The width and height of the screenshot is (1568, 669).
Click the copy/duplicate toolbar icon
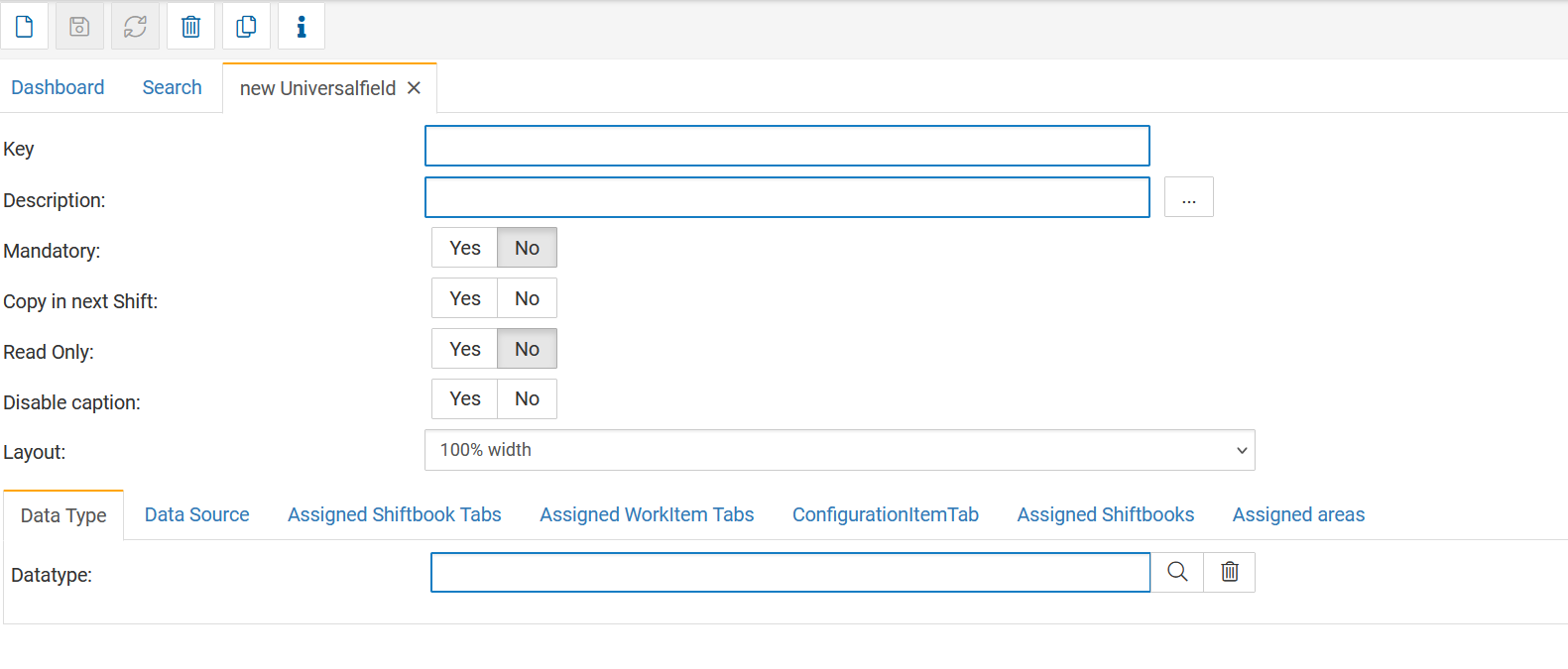point(246,27)
